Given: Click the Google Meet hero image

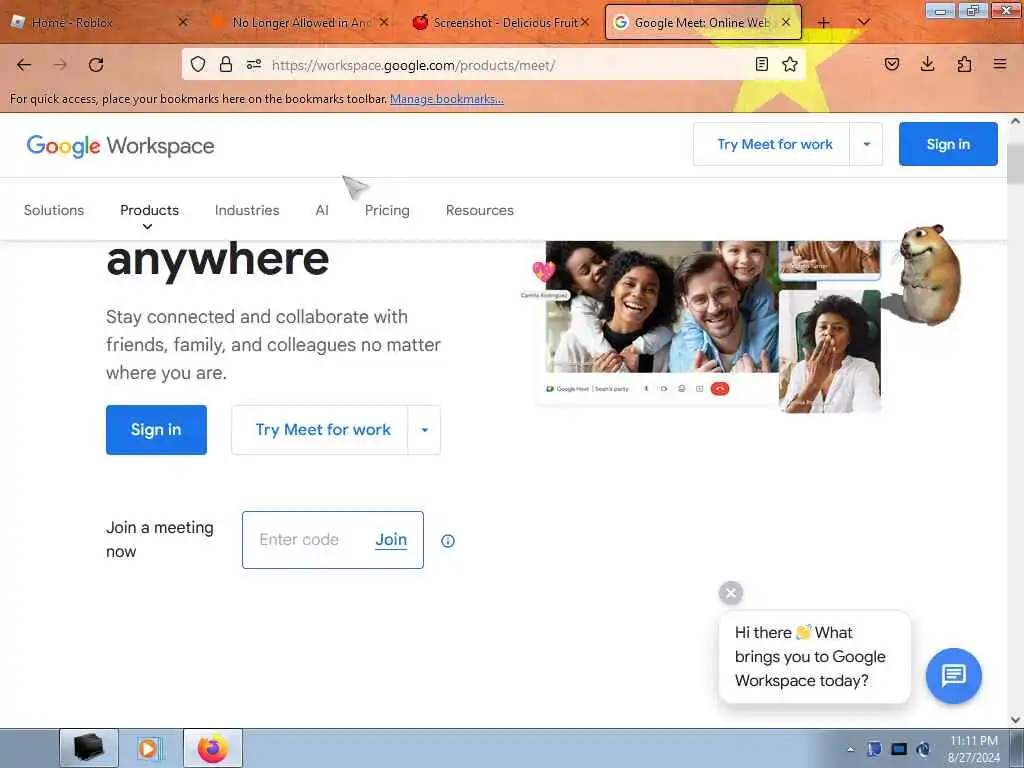Looking at the screenshot, I should (709, 325).
